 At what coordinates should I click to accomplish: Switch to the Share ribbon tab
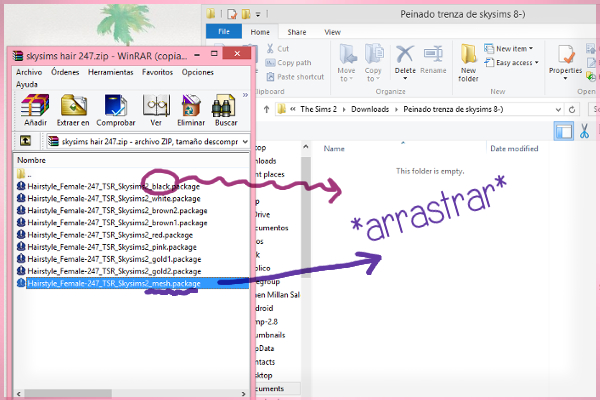click(297, 32)
